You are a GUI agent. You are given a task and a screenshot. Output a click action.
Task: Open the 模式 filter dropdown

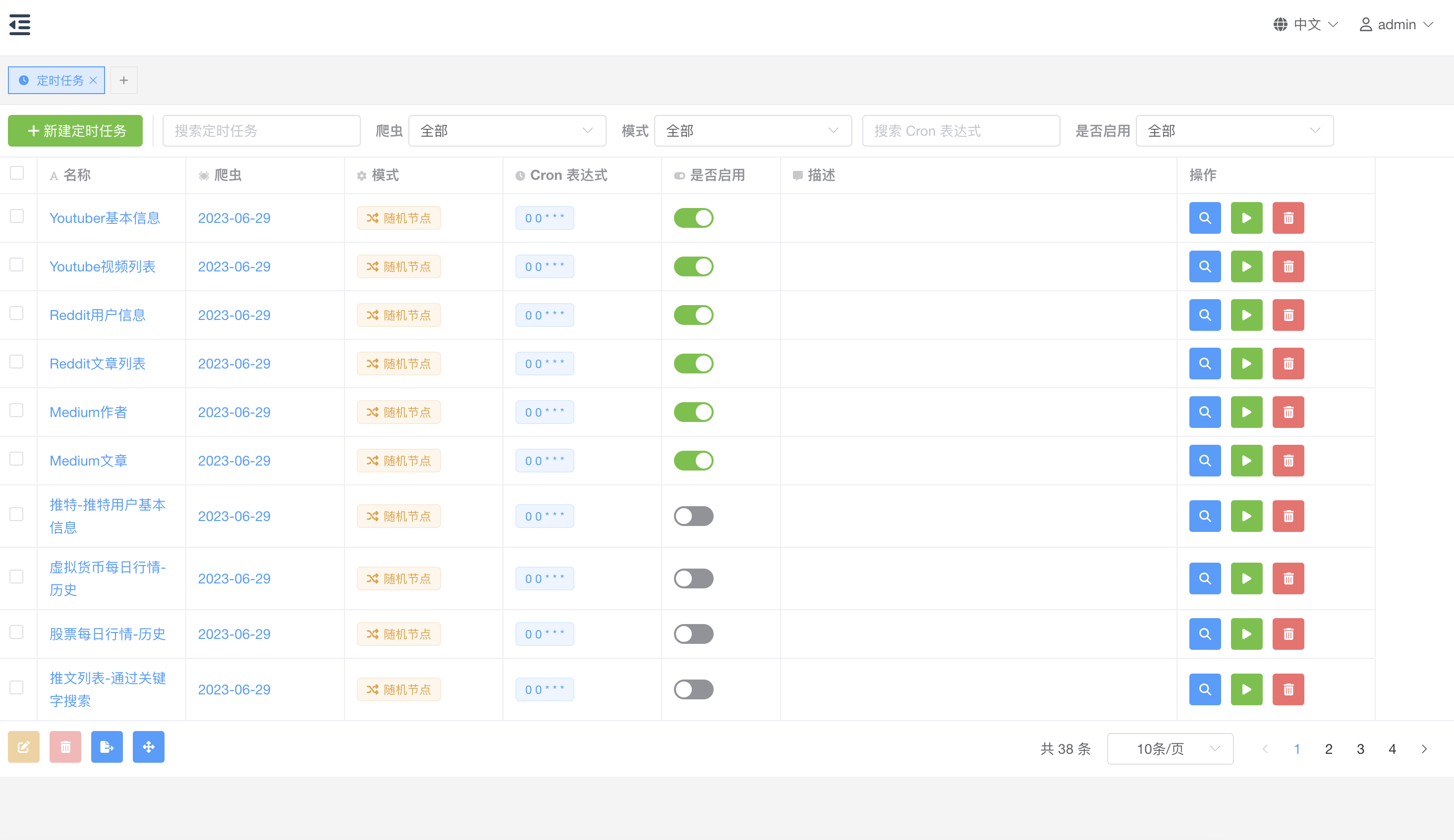(x=752, y=131)
